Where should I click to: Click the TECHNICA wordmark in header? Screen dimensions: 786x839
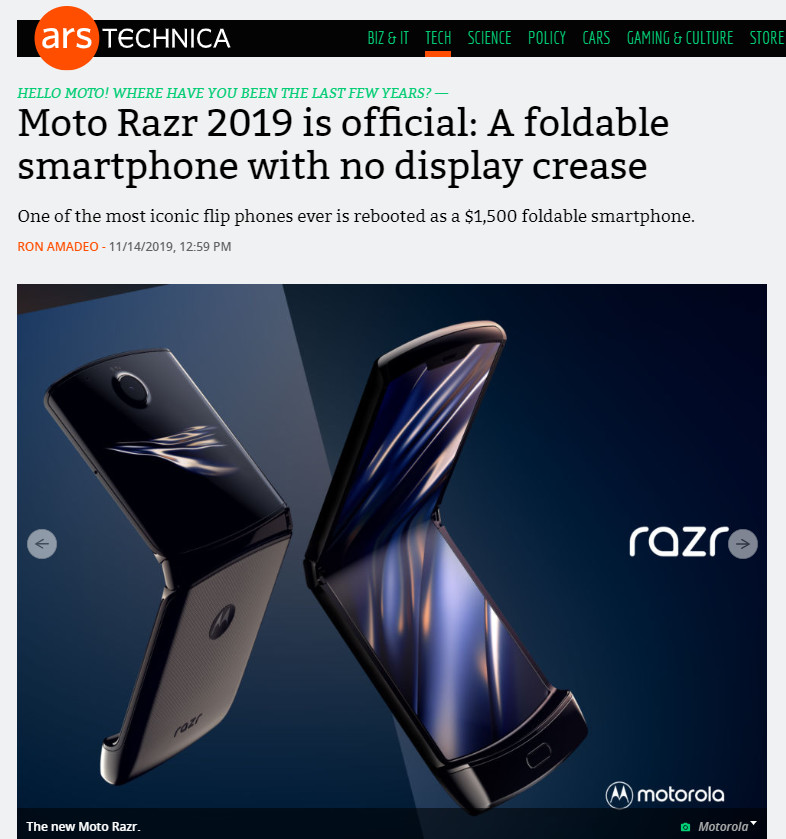click(166, 39)
